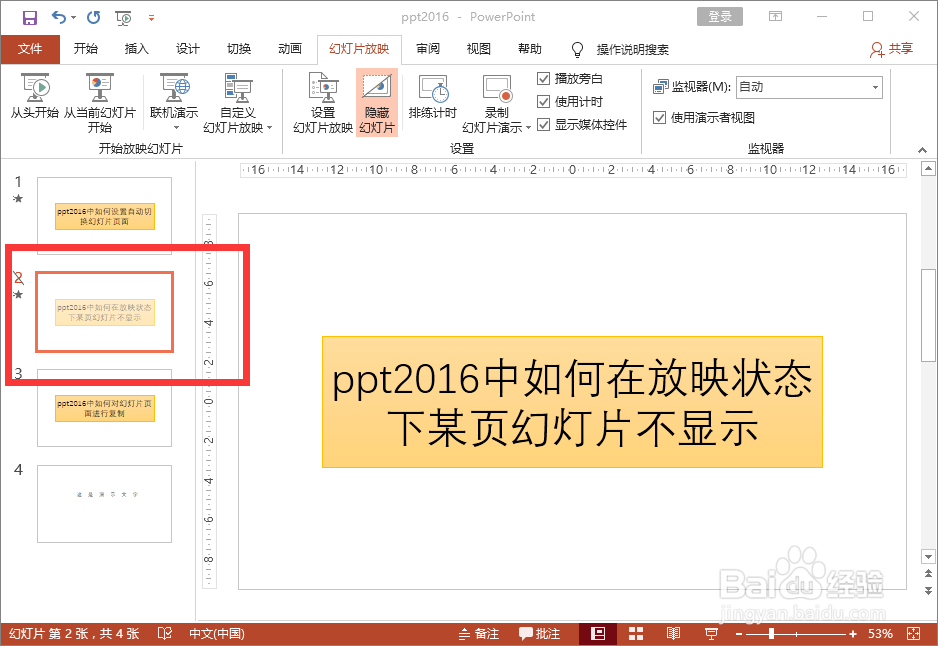Click slide 2 animation star icon

click(x=18, y=294)
